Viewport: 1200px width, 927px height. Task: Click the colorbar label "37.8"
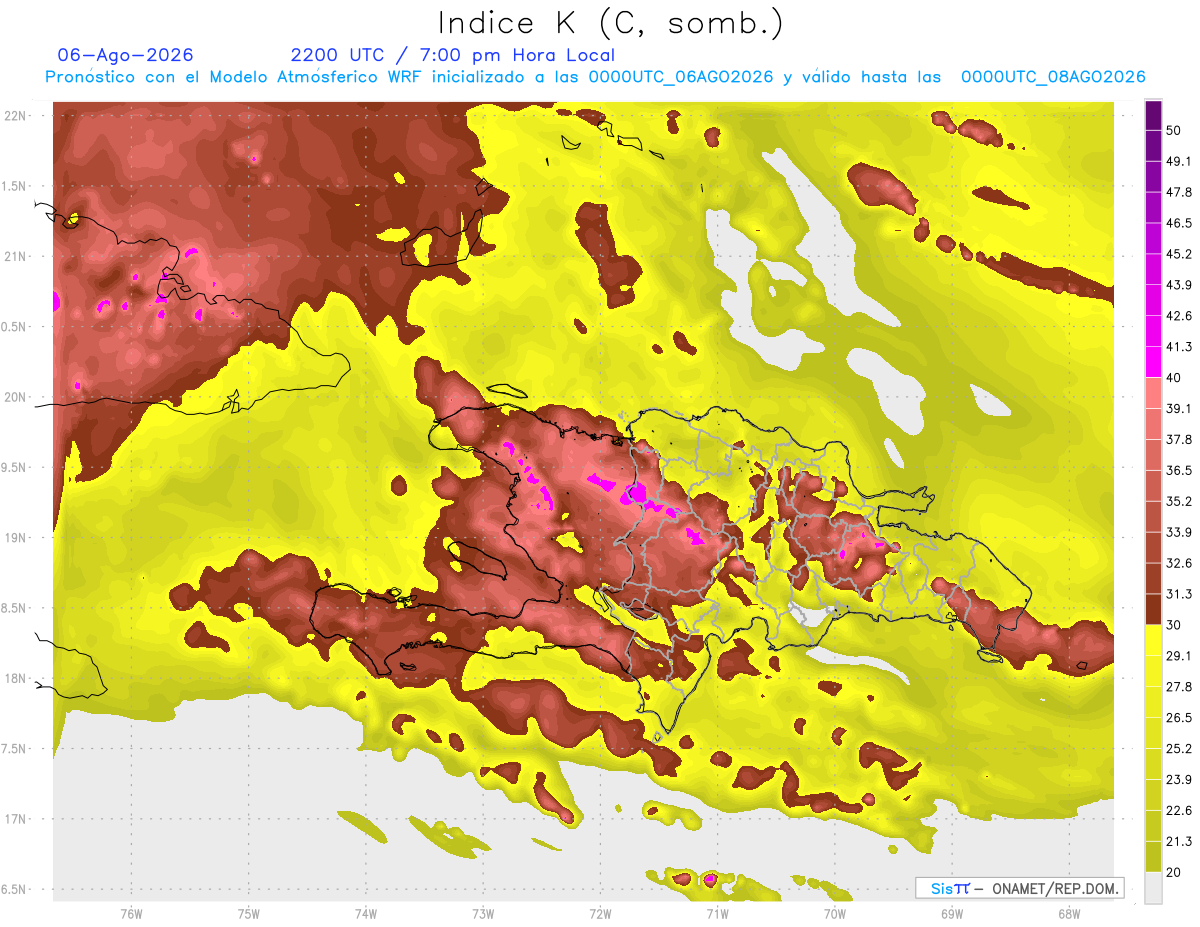[1179, 439]
